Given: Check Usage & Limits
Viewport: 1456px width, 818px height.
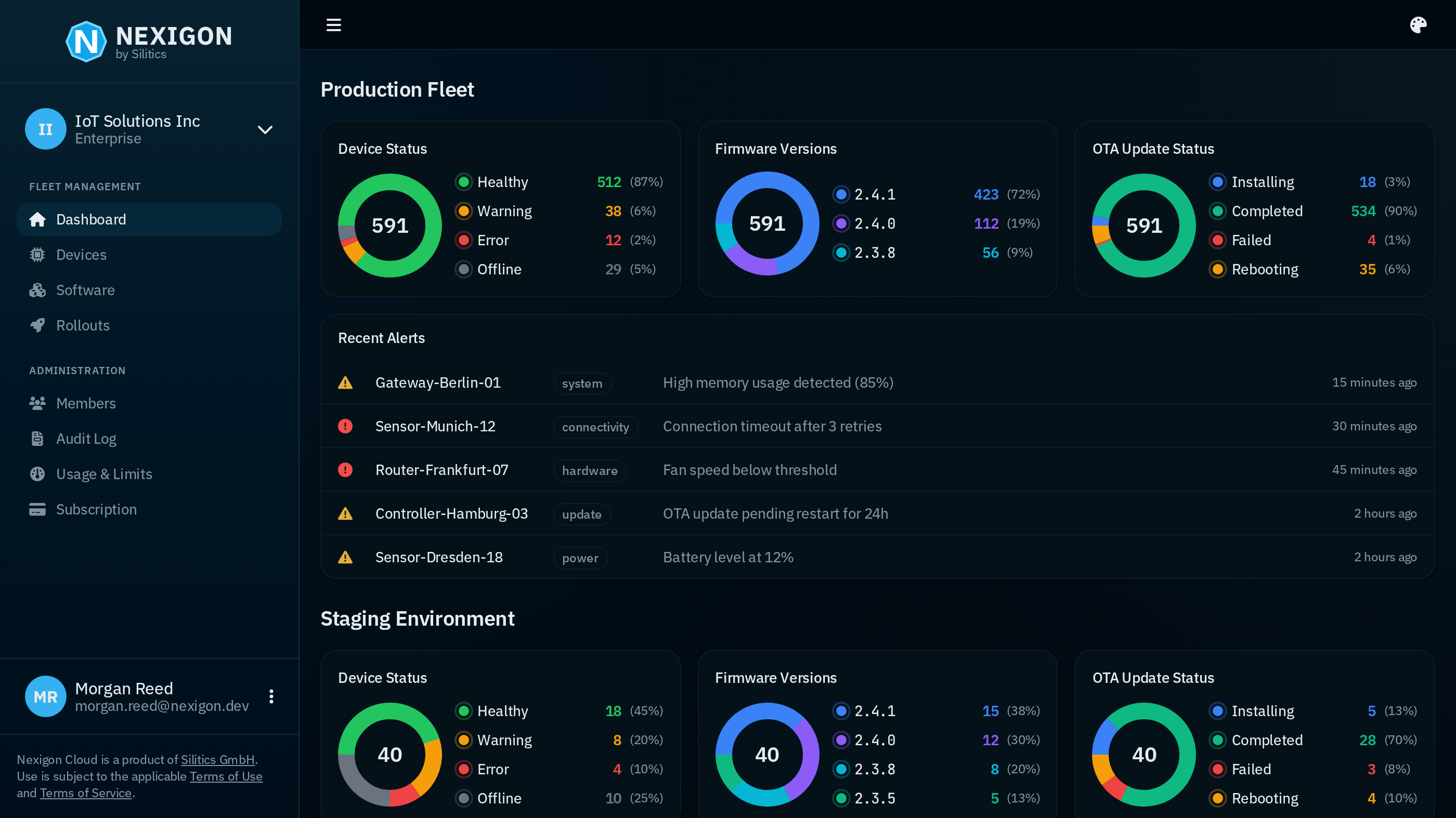Looking at the screenshot, I should 104,474.
